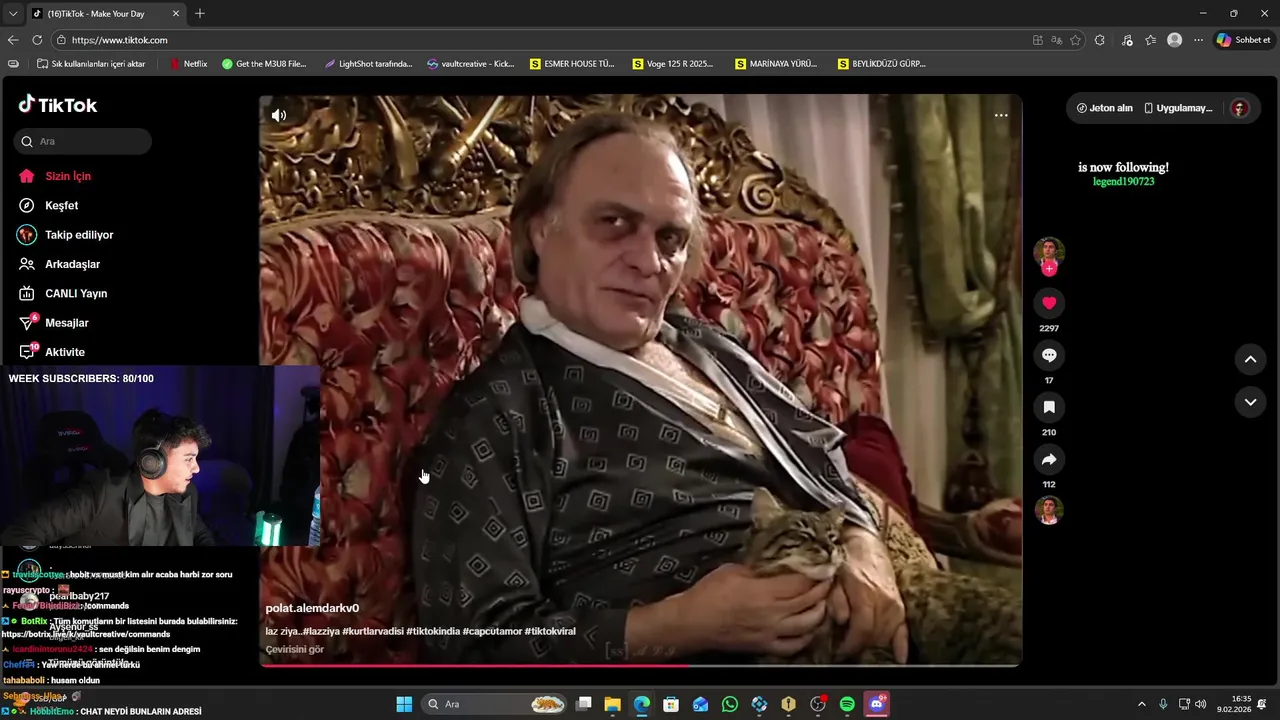
Task: Open the Windows Start menu
Action: [404, 704]
